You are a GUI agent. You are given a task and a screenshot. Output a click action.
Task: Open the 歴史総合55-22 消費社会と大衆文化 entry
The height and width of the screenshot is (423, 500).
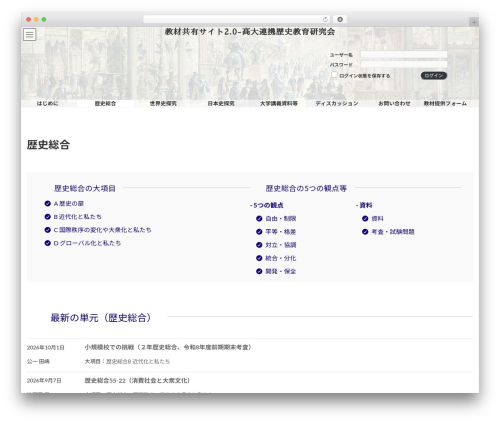(x=137, y=380)
